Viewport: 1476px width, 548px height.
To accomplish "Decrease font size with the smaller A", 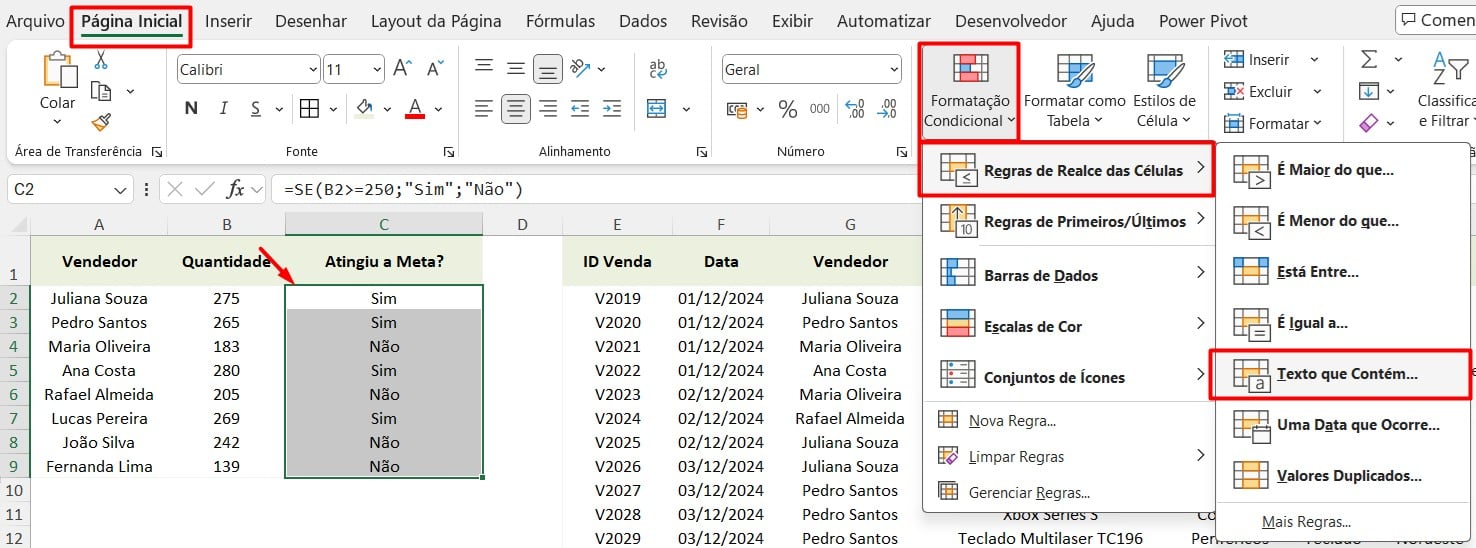I will (x=435, y=69).
